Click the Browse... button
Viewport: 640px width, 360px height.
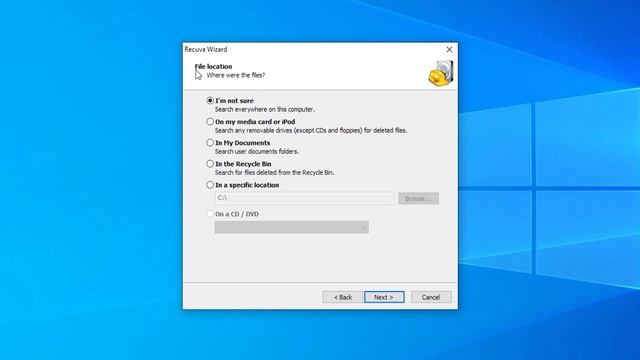pyautogui.click(x=418, y=198)
